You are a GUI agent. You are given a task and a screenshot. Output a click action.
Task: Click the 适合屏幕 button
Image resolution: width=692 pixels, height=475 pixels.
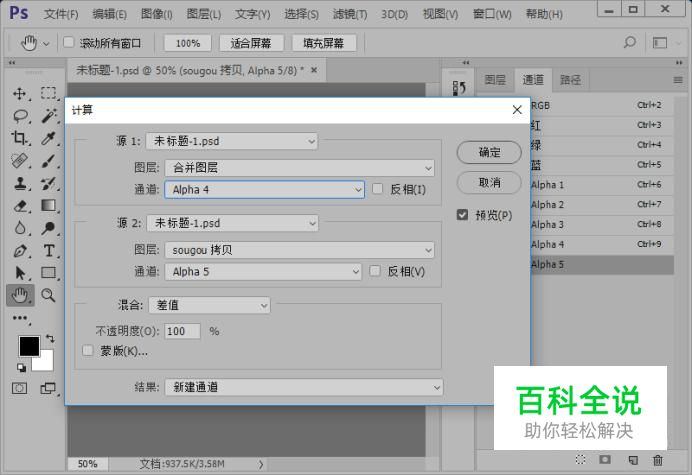coord(251,43)
